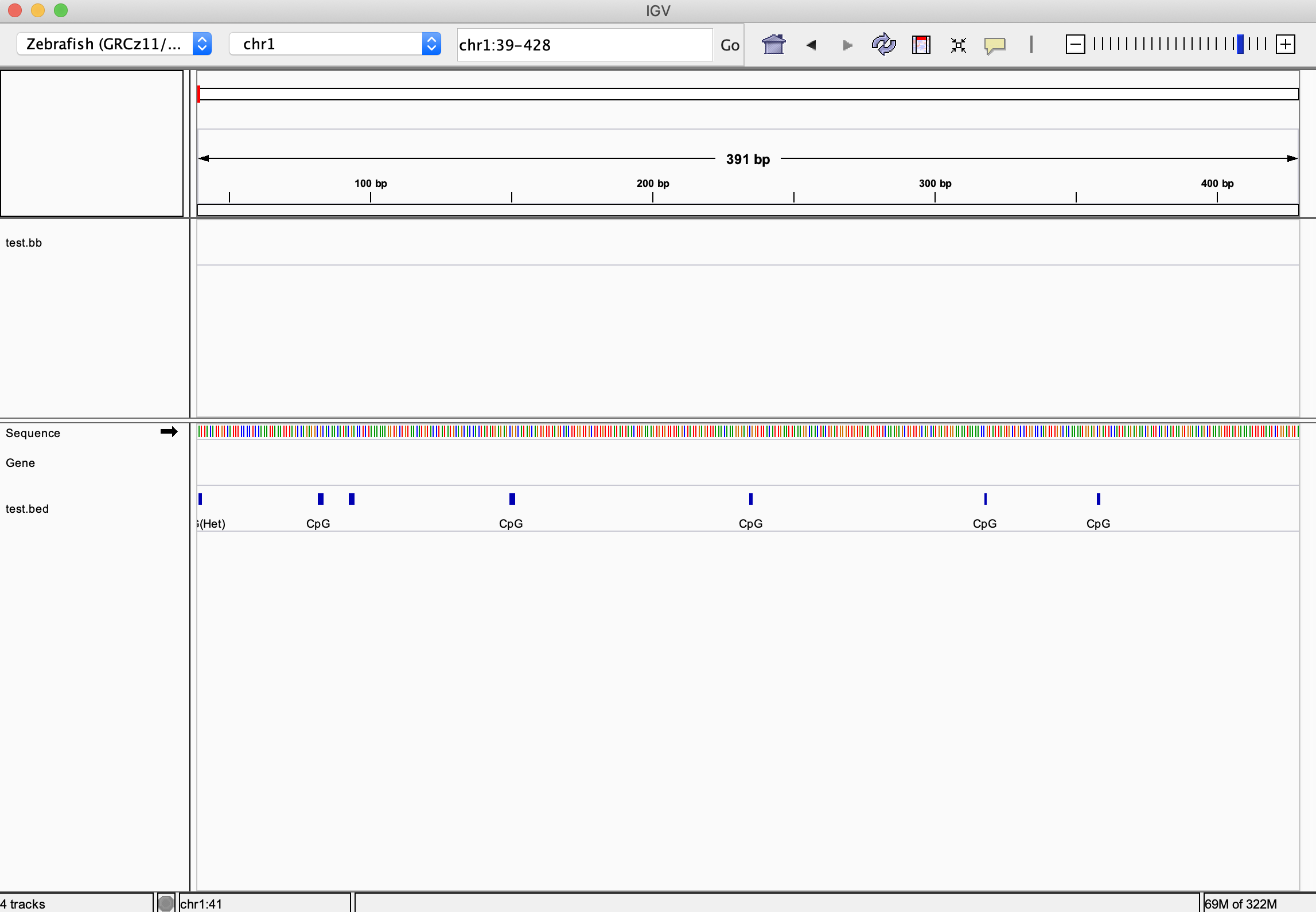Open the chromosome selector showing chr1
Viewport: 1316px width, 912px height.
(327, 44)
